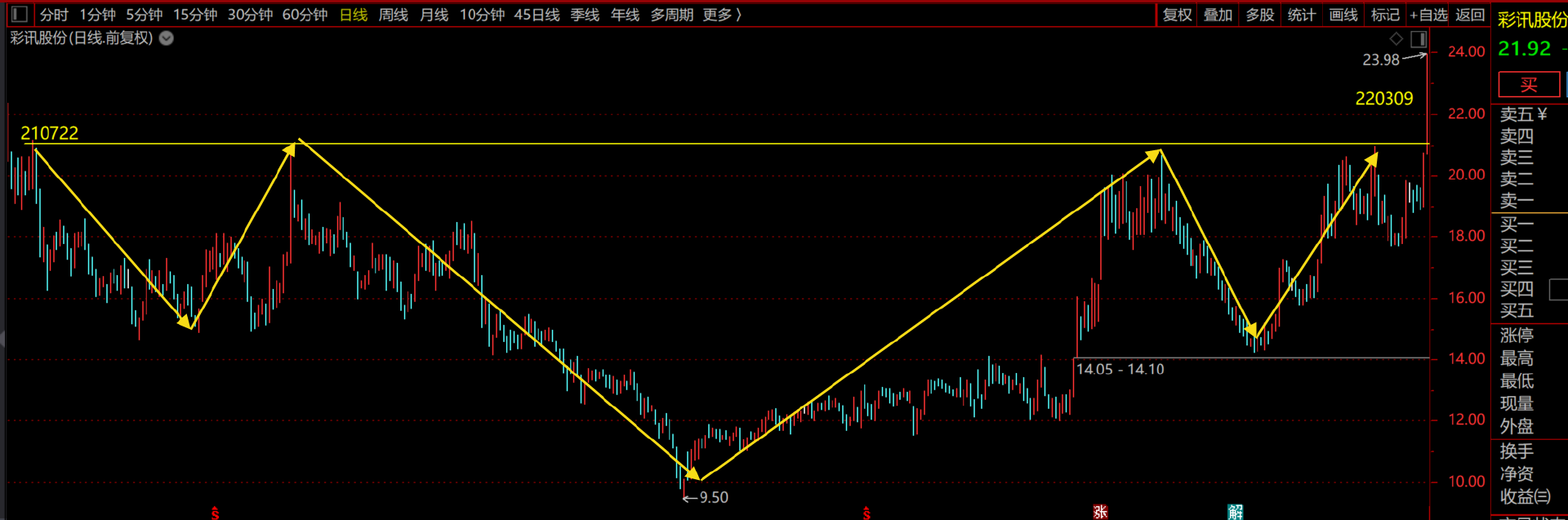
Task: Add stock via +自选 button
Action: [x=1428, y=15]
